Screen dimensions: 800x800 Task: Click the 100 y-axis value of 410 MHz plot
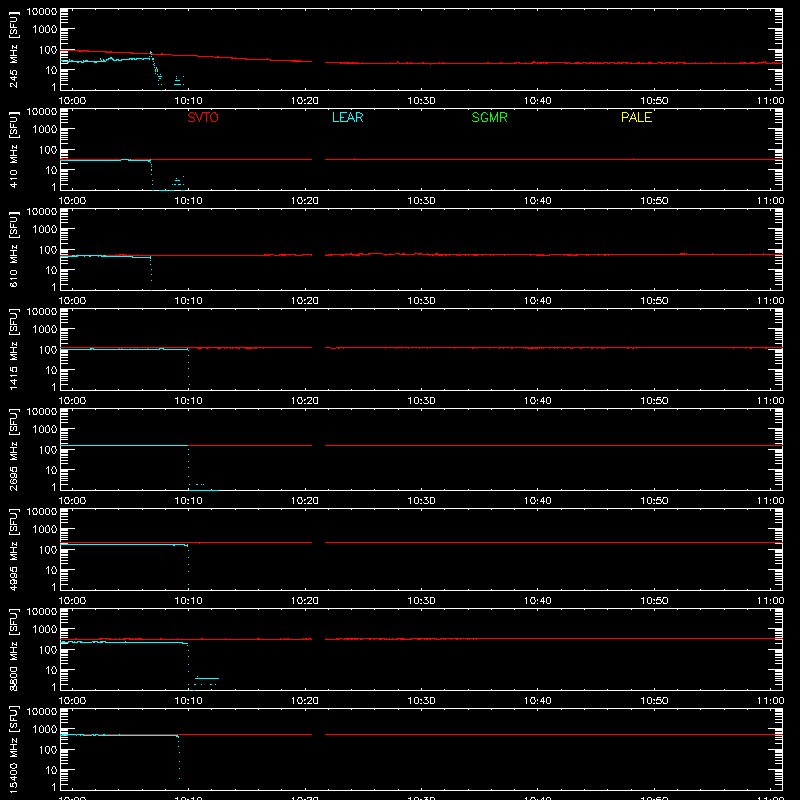(48, 149)
